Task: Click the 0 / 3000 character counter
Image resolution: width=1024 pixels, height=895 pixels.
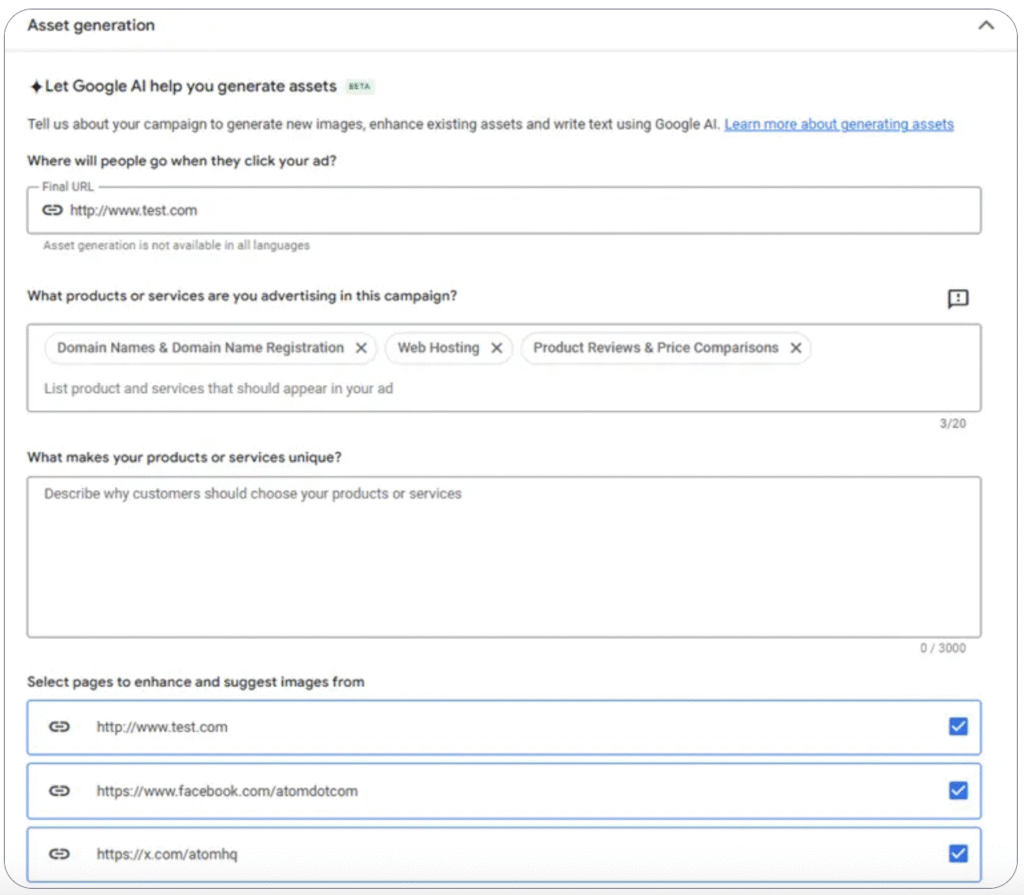Action: 943,648
